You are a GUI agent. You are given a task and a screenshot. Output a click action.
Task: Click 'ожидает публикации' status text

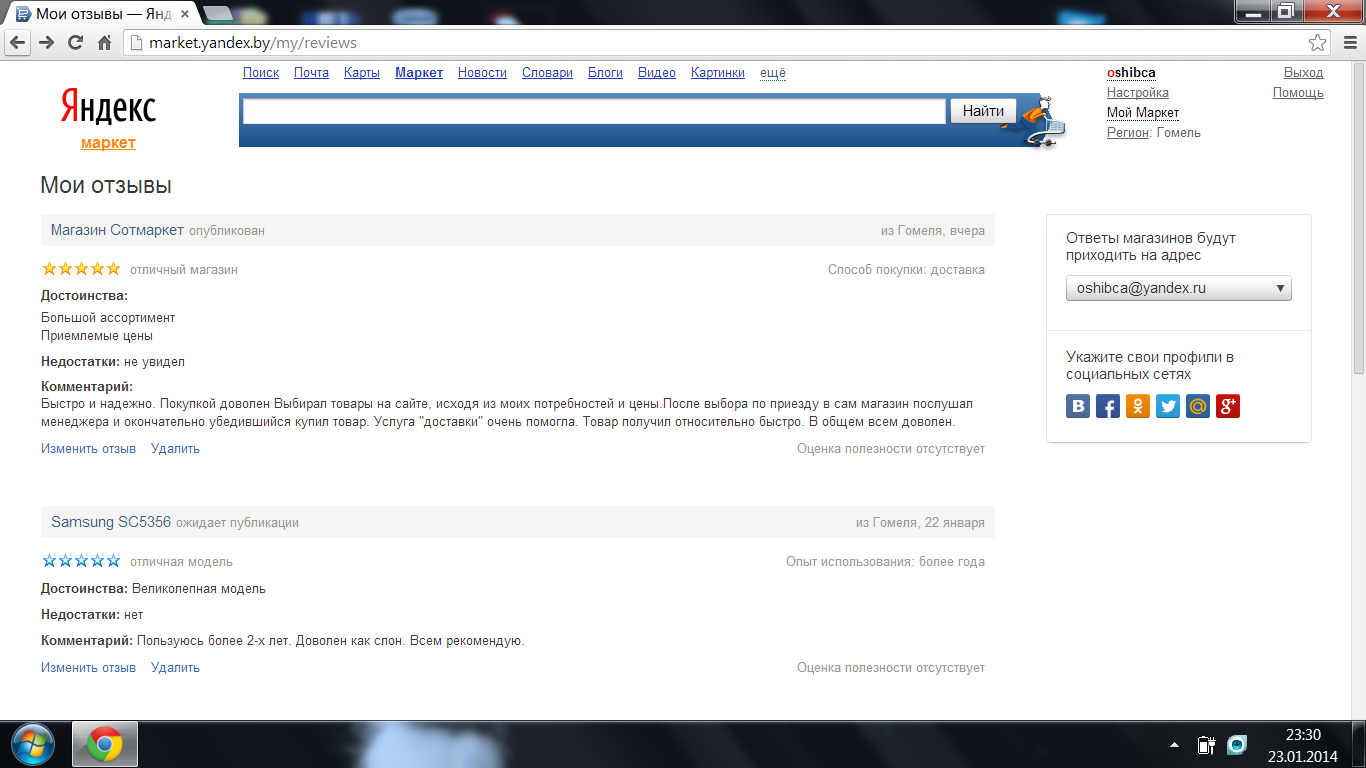click(x=237, y=523)
